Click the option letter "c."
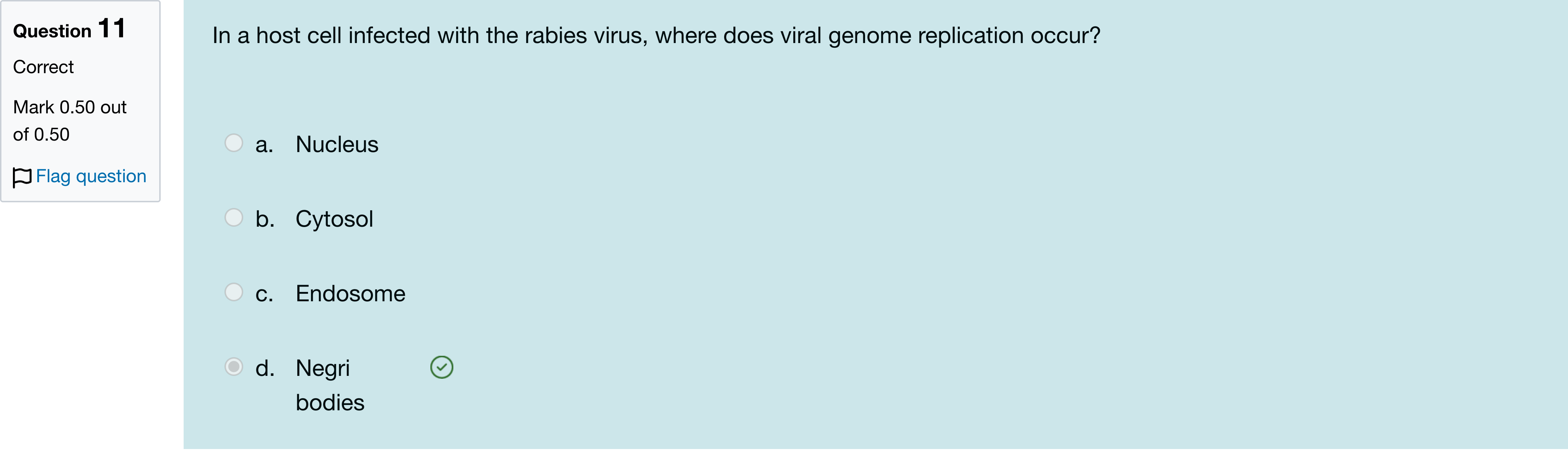The image size is (1568, 472). point(264,294)
